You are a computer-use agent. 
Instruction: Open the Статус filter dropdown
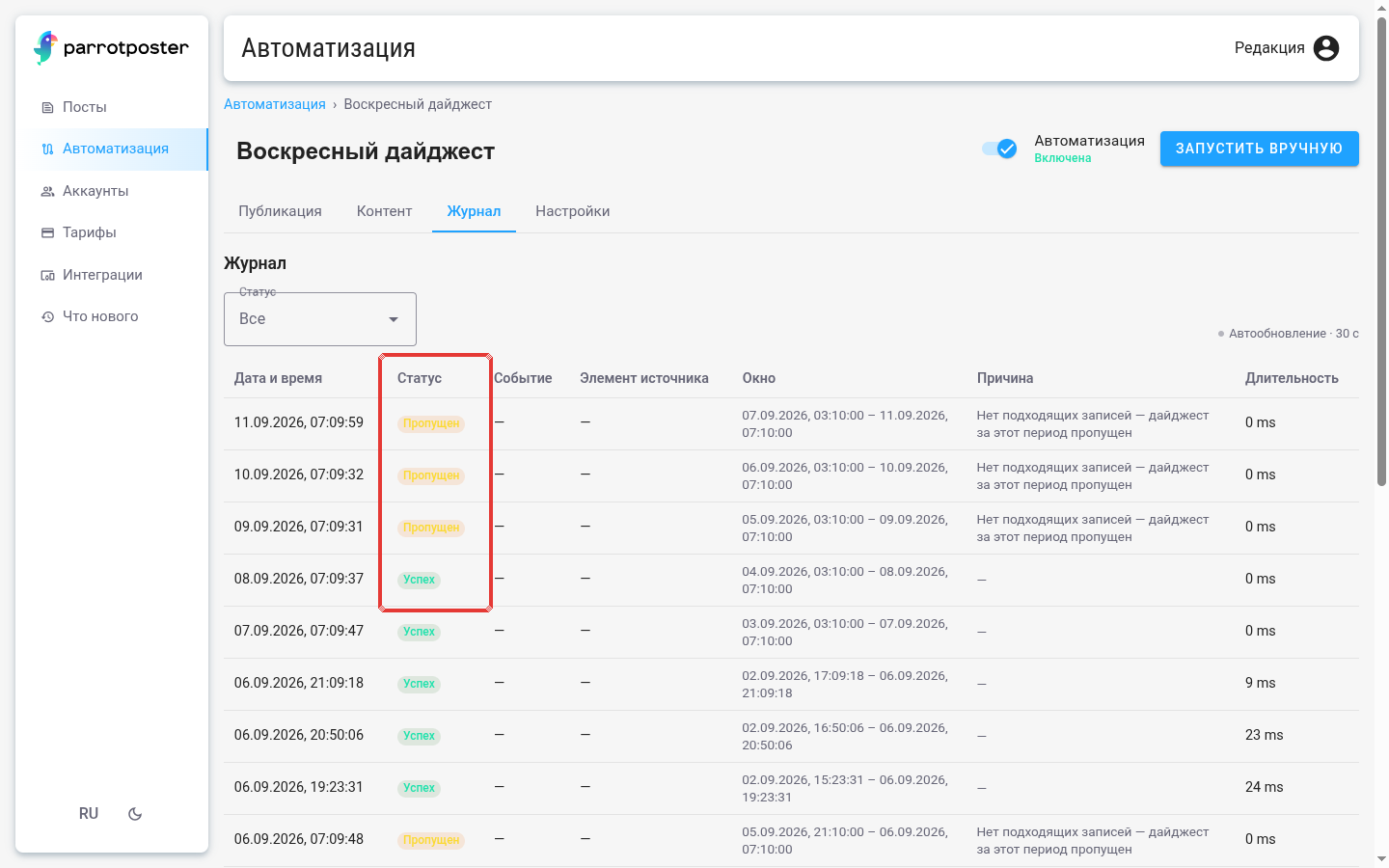coord(320,319)
